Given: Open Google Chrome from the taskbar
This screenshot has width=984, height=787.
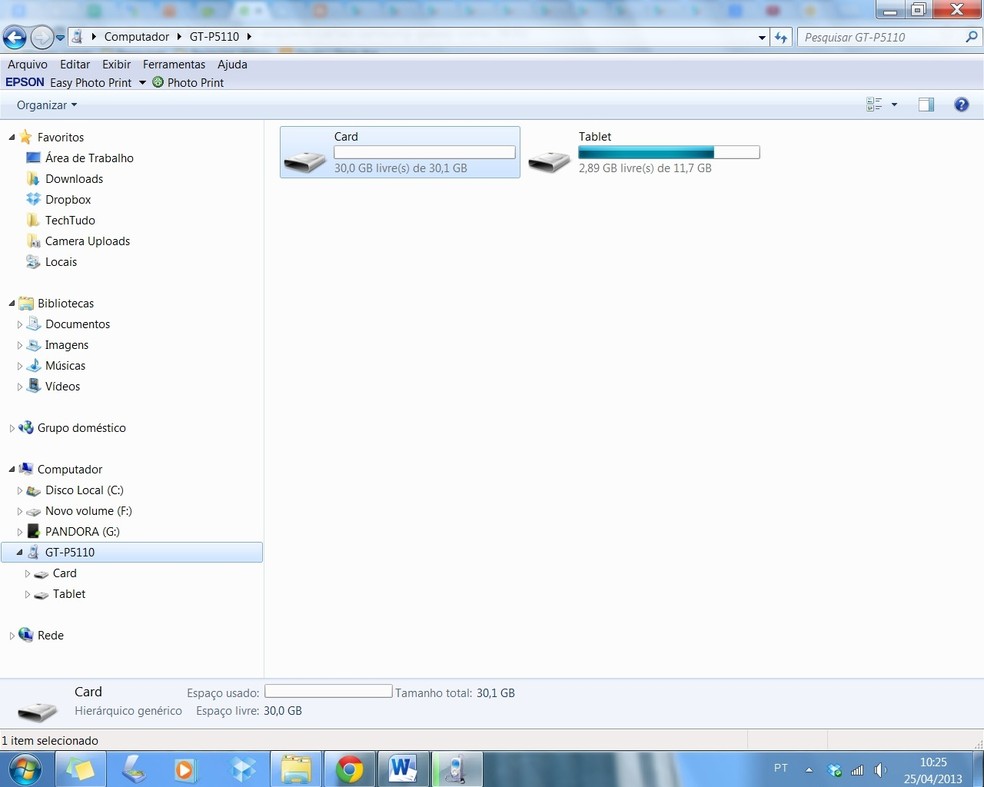Looking at the screenshot, I should point(350,769).
